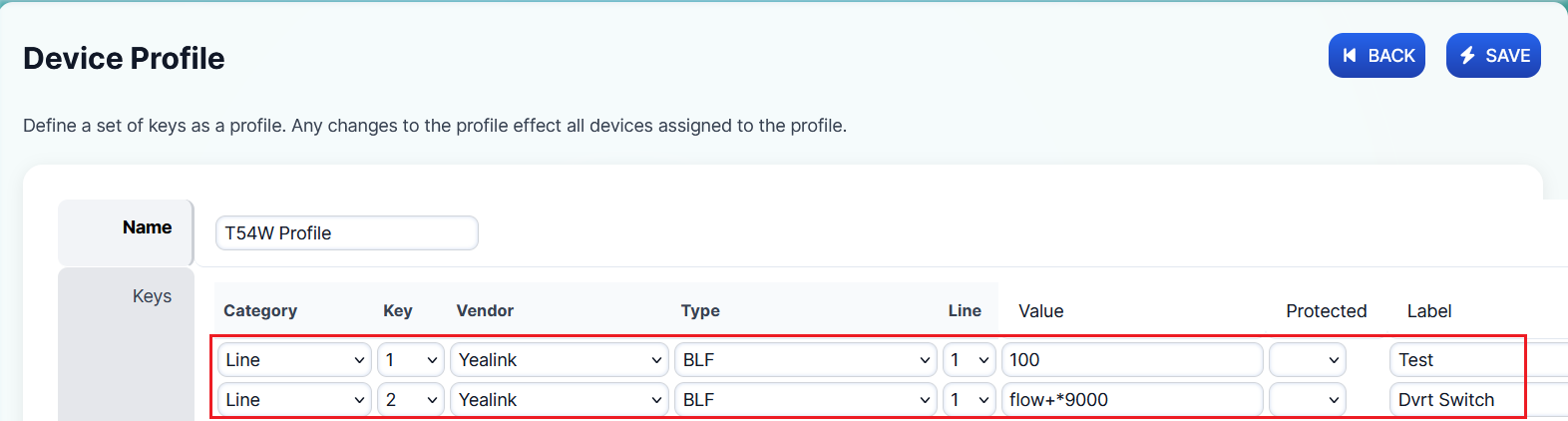Change Key number dropdown showing 1
The width and height of the screenshot is (1568, 421).
coord(411,360)
